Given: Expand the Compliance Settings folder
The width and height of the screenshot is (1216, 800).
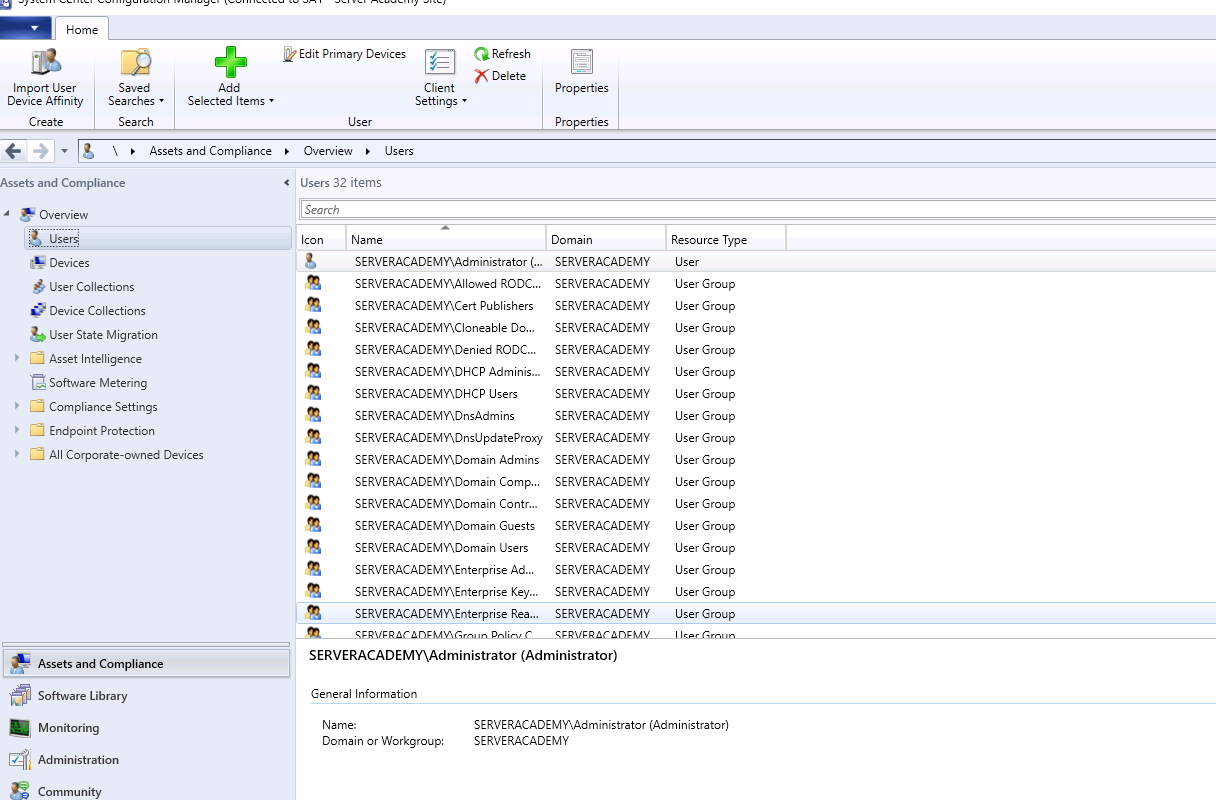Looking at the screenshot, I should click(17, 407).
